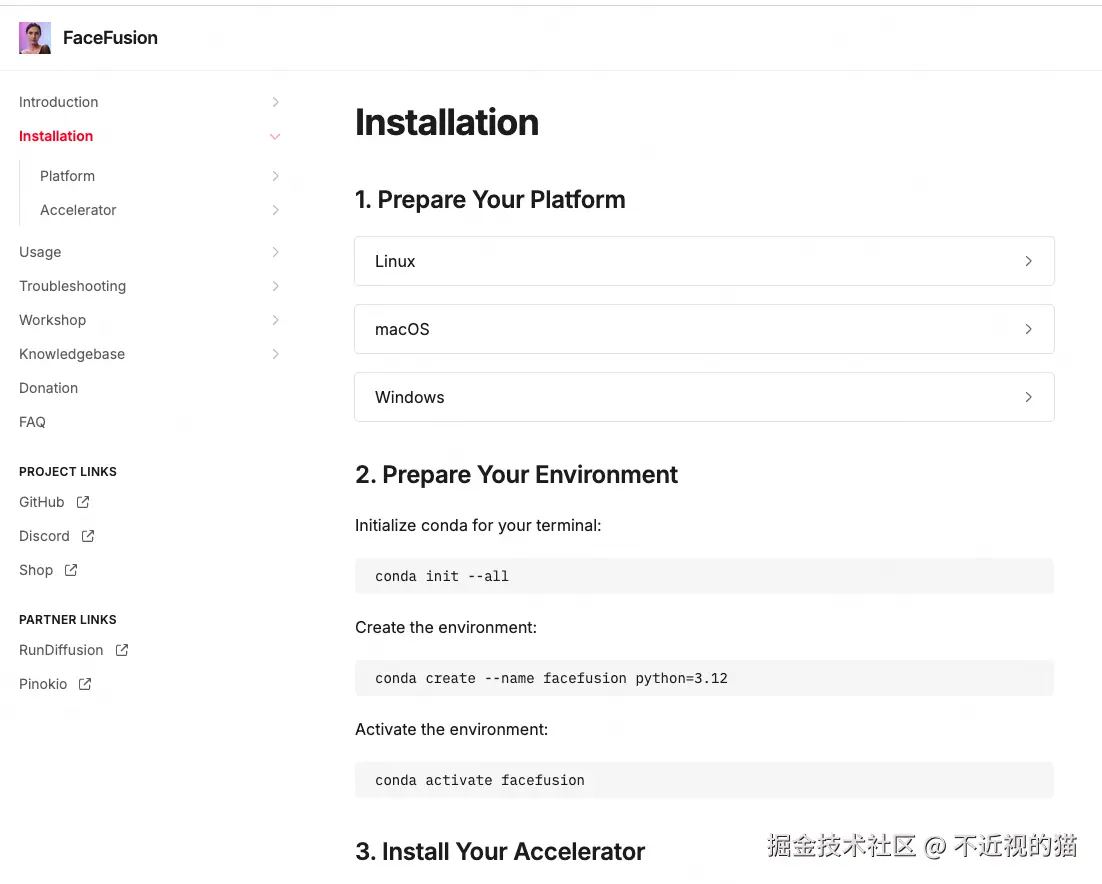Click the arrow icon on Linux card

[x=1028, y=261]
